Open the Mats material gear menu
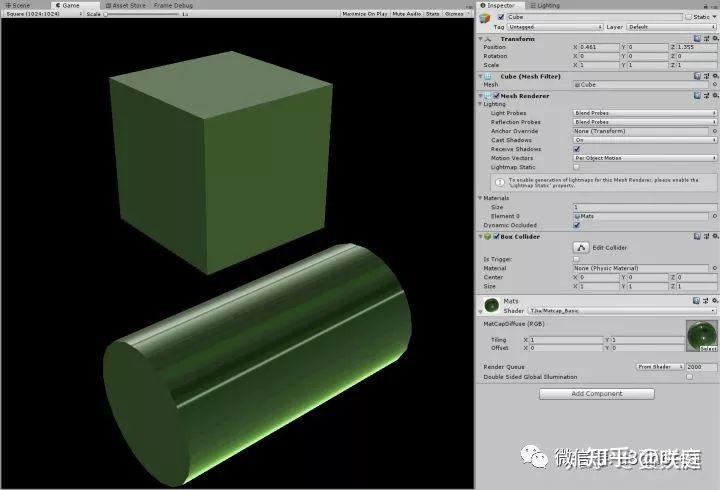Screen dimensions: 720x490 [x=715, y=300]
